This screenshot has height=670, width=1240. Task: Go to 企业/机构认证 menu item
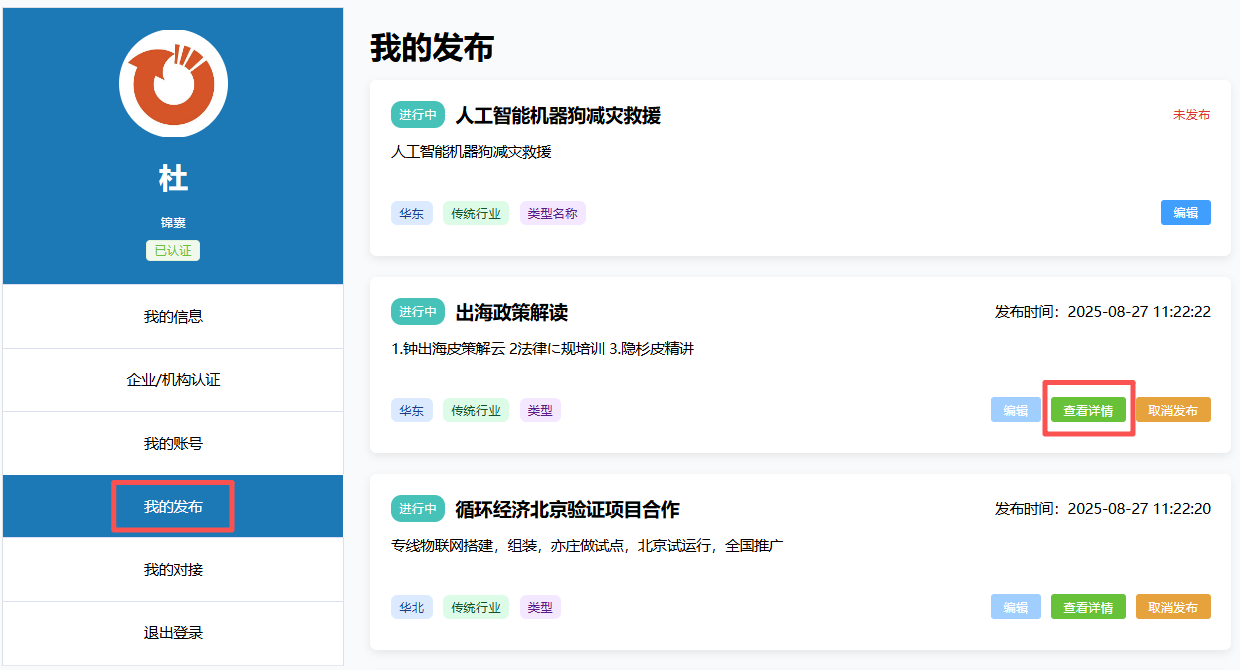[173, 380]
